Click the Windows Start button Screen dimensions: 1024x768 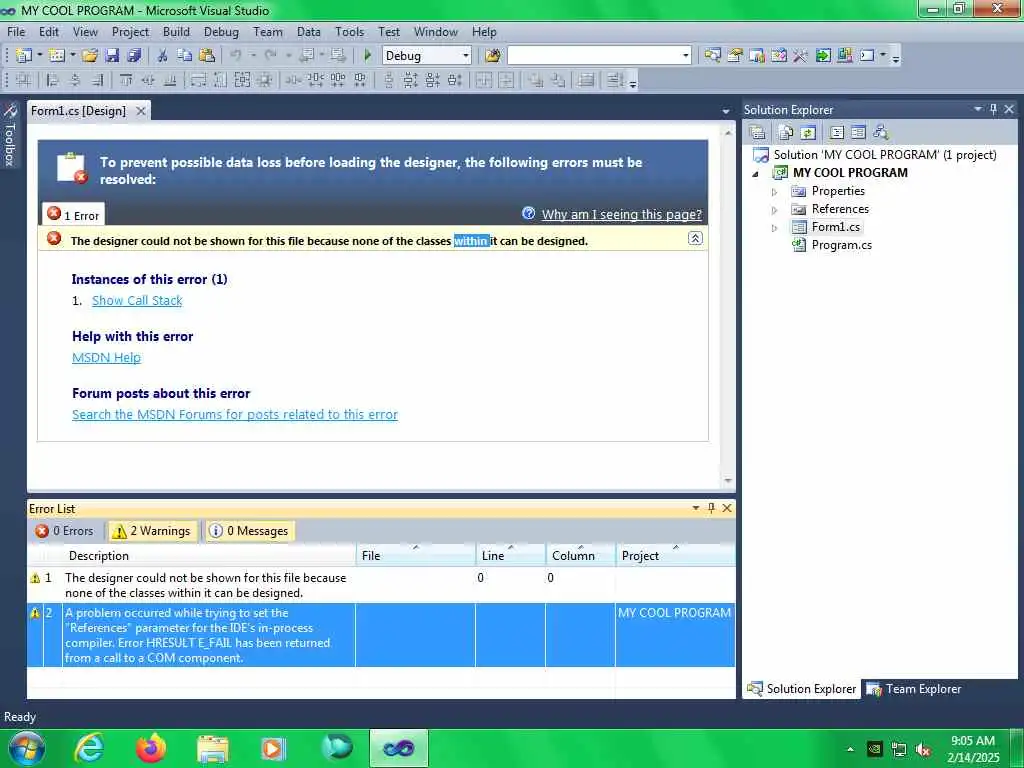coord(25,748)
